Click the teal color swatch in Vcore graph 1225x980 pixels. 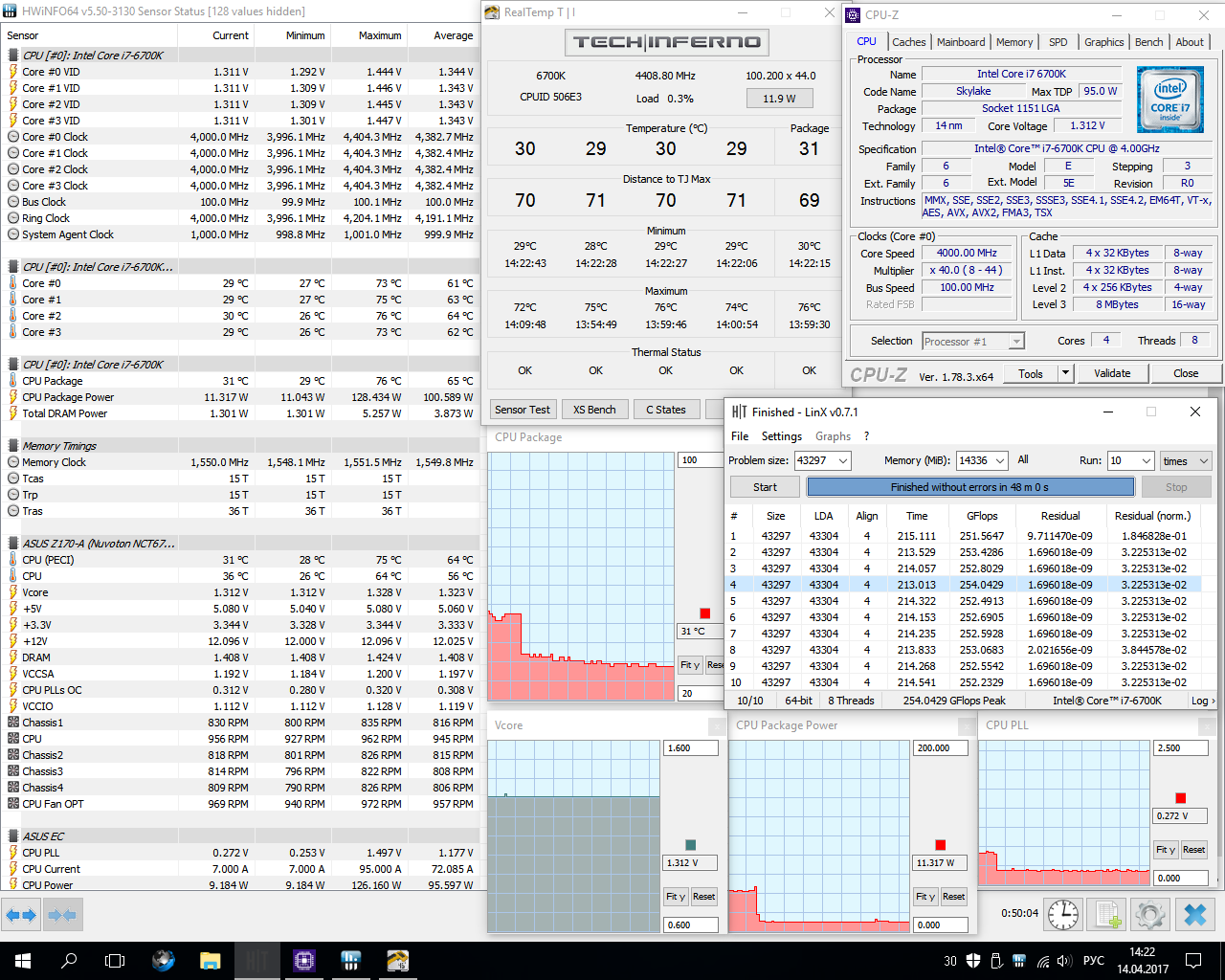pyautogui.click(x=691, y=845)
